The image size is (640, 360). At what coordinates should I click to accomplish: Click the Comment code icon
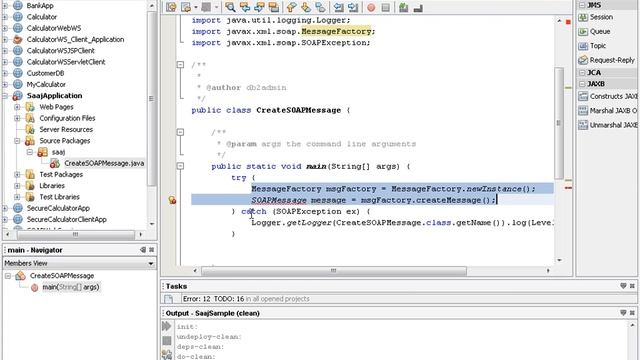[x=404, y=7]
